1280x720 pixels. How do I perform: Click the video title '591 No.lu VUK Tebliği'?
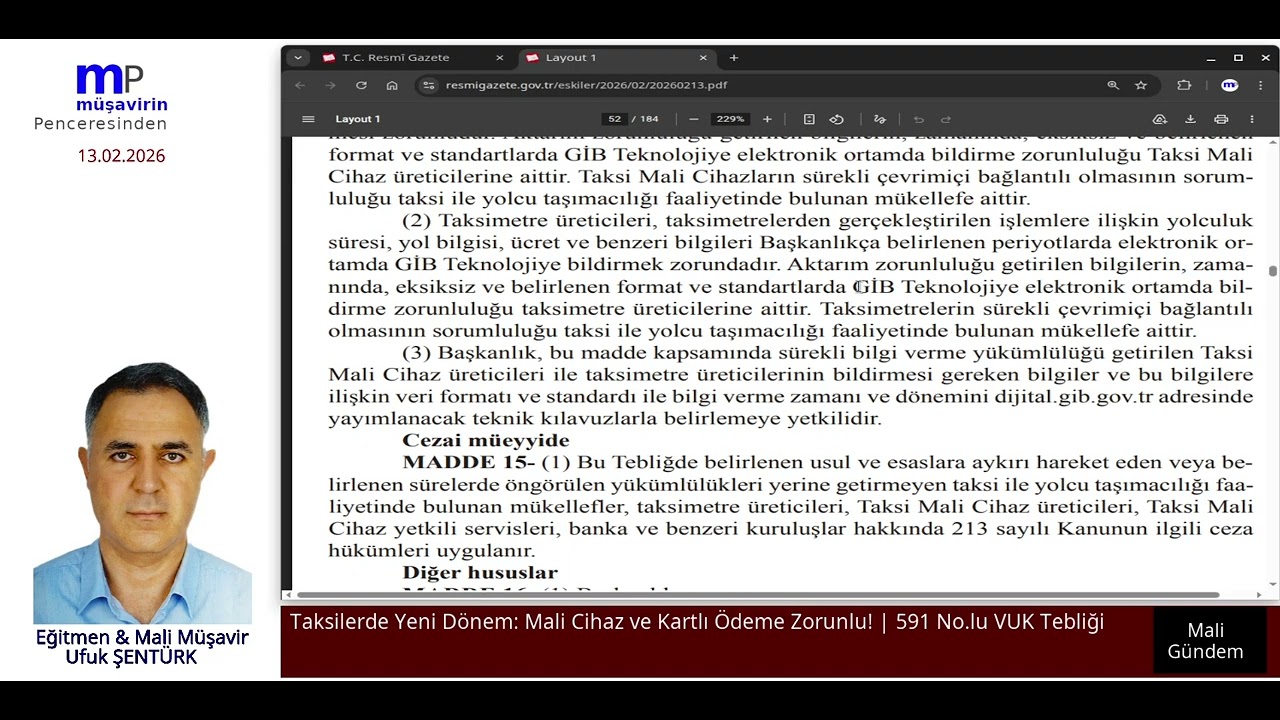click(999, 622)
